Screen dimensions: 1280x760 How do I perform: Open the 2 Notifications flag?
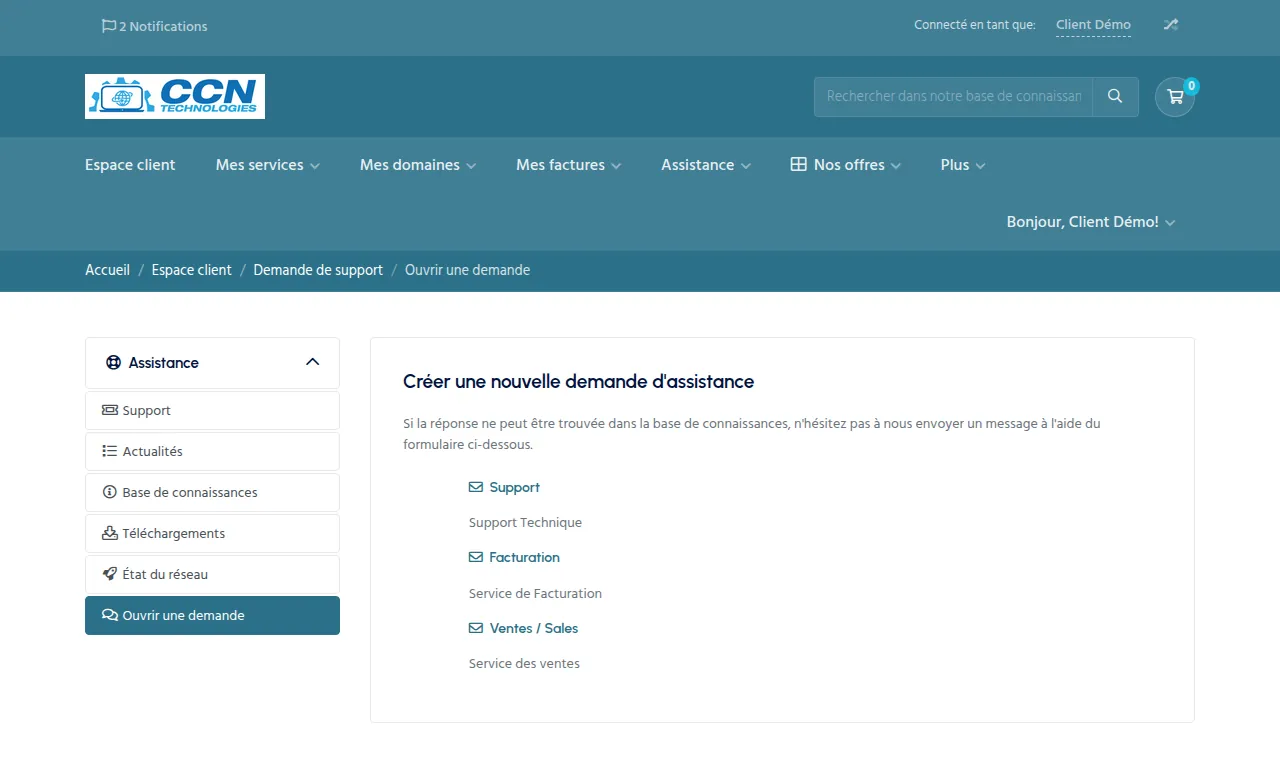point(154,26)
